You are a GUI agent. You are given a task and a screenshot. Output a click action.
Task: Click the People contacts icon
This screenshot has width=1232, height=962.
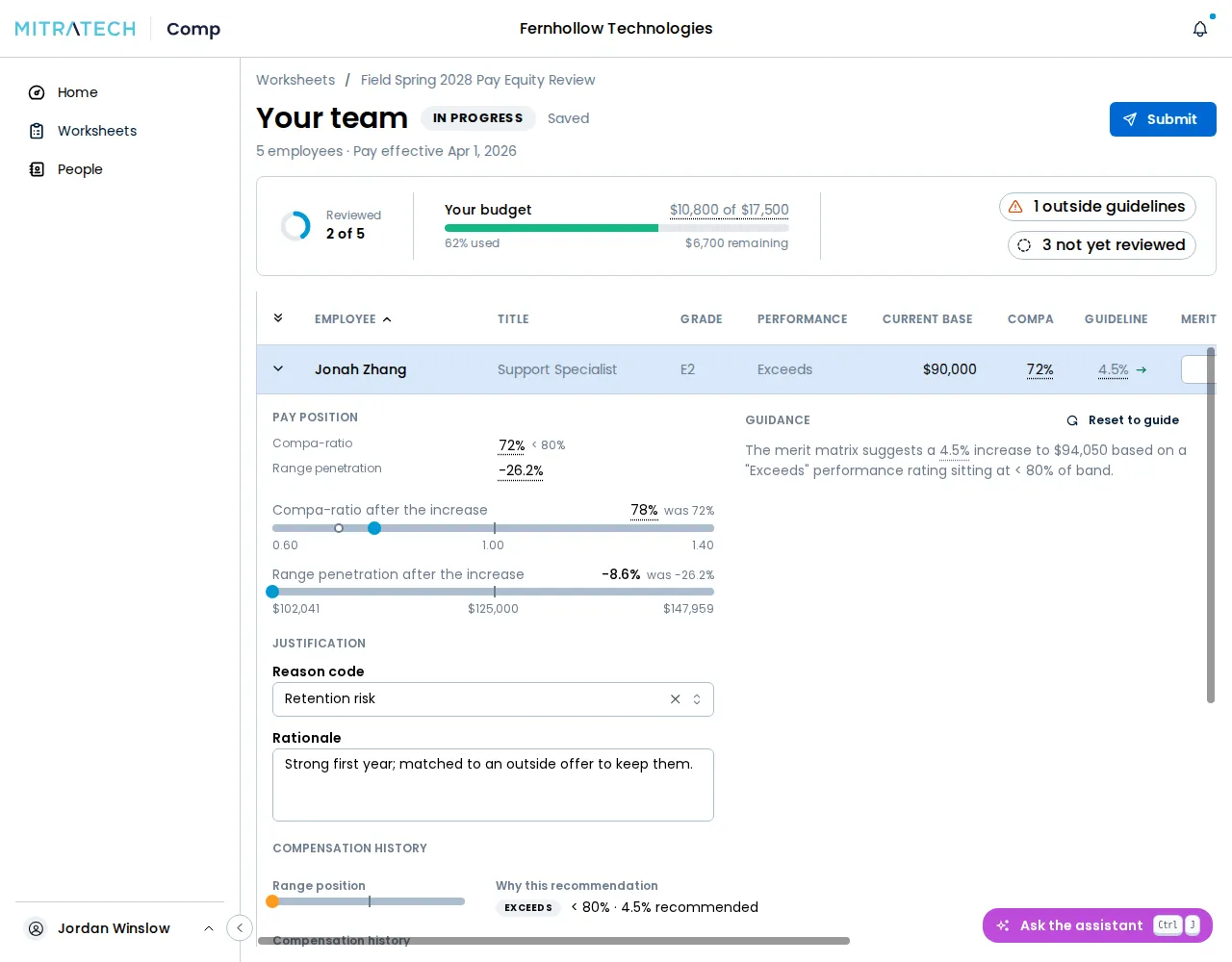point(37,169)
